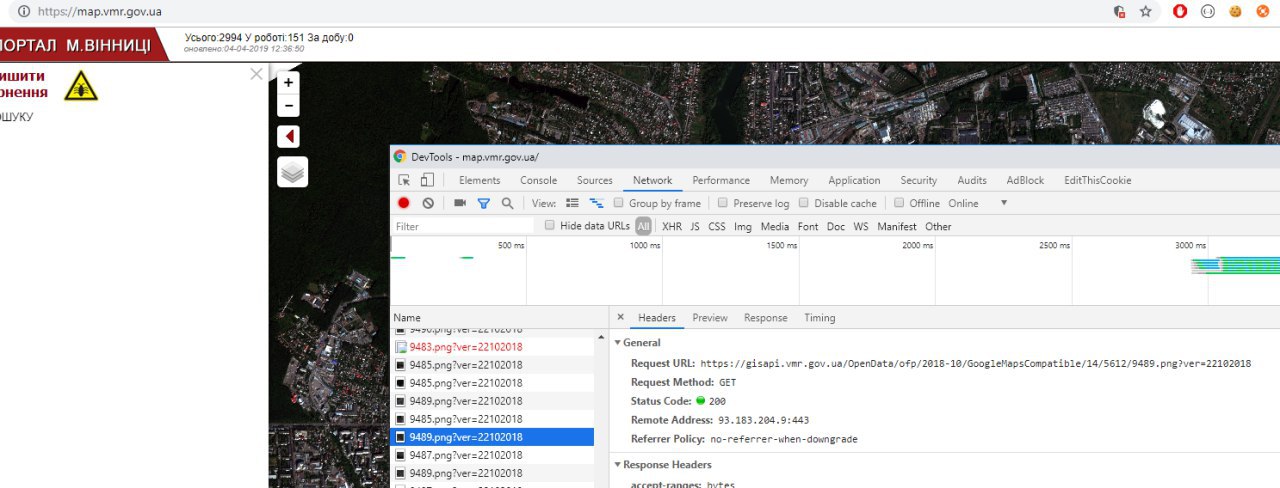This screenshot has height=488, width=1280.
Task: Toggle the blue network filter icon
Action: pyautogui.click(x=483, y=203)
